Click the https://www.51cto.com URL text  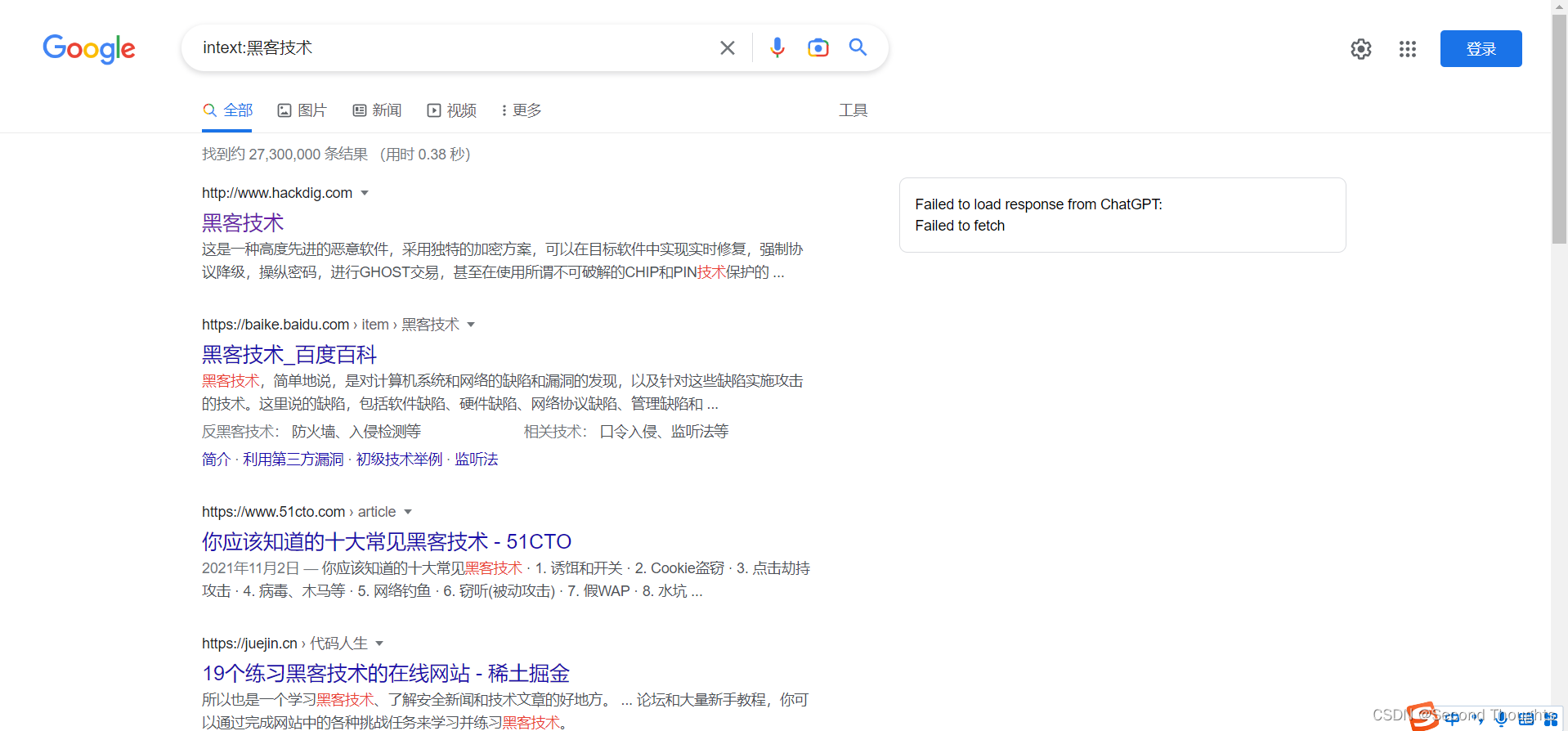coord(273,512)
